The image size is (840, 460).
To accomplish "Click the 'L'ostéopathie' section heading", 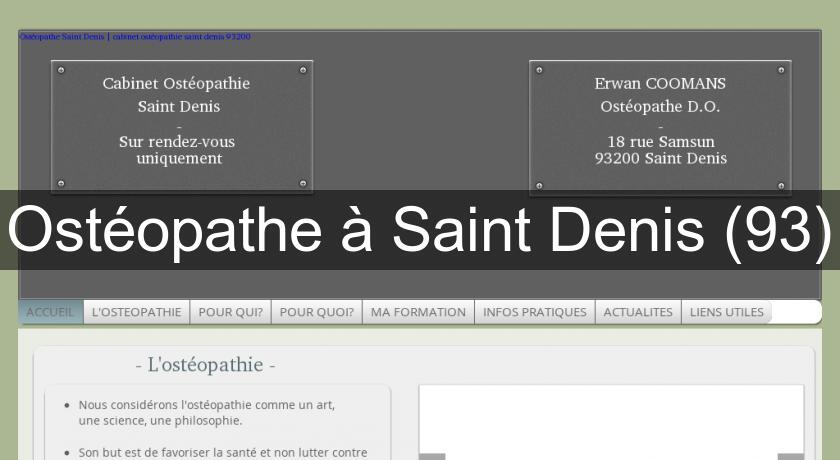I will click(x=206, y=365).
